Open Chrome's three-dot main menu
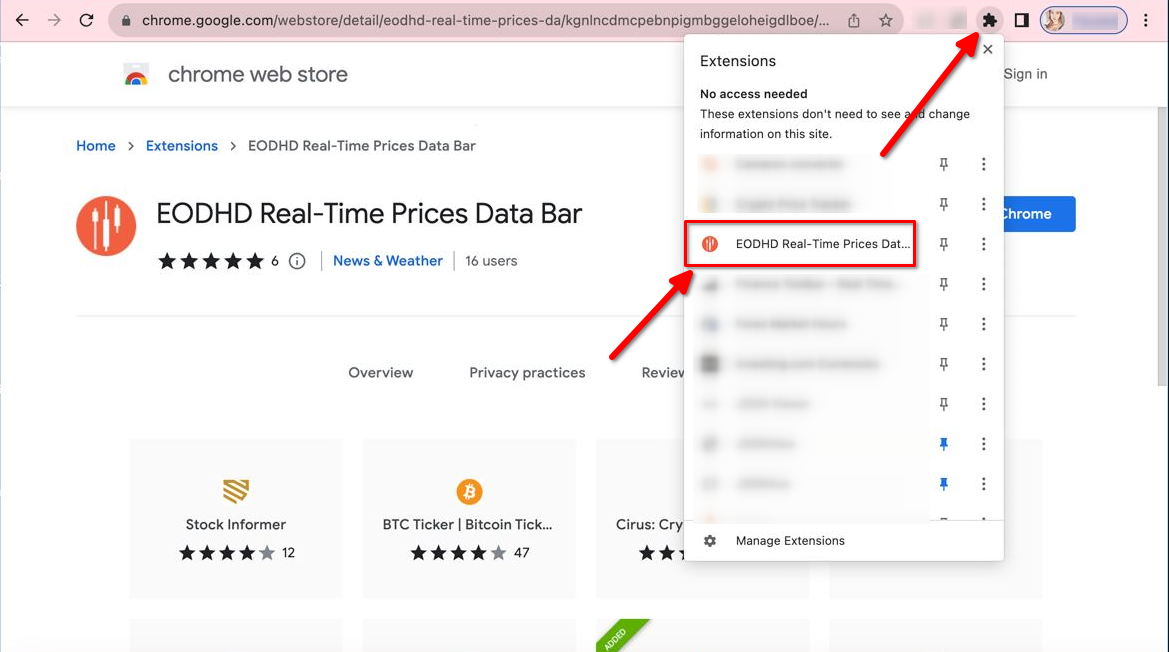 pyautogui.click(x=1146, y=20)
